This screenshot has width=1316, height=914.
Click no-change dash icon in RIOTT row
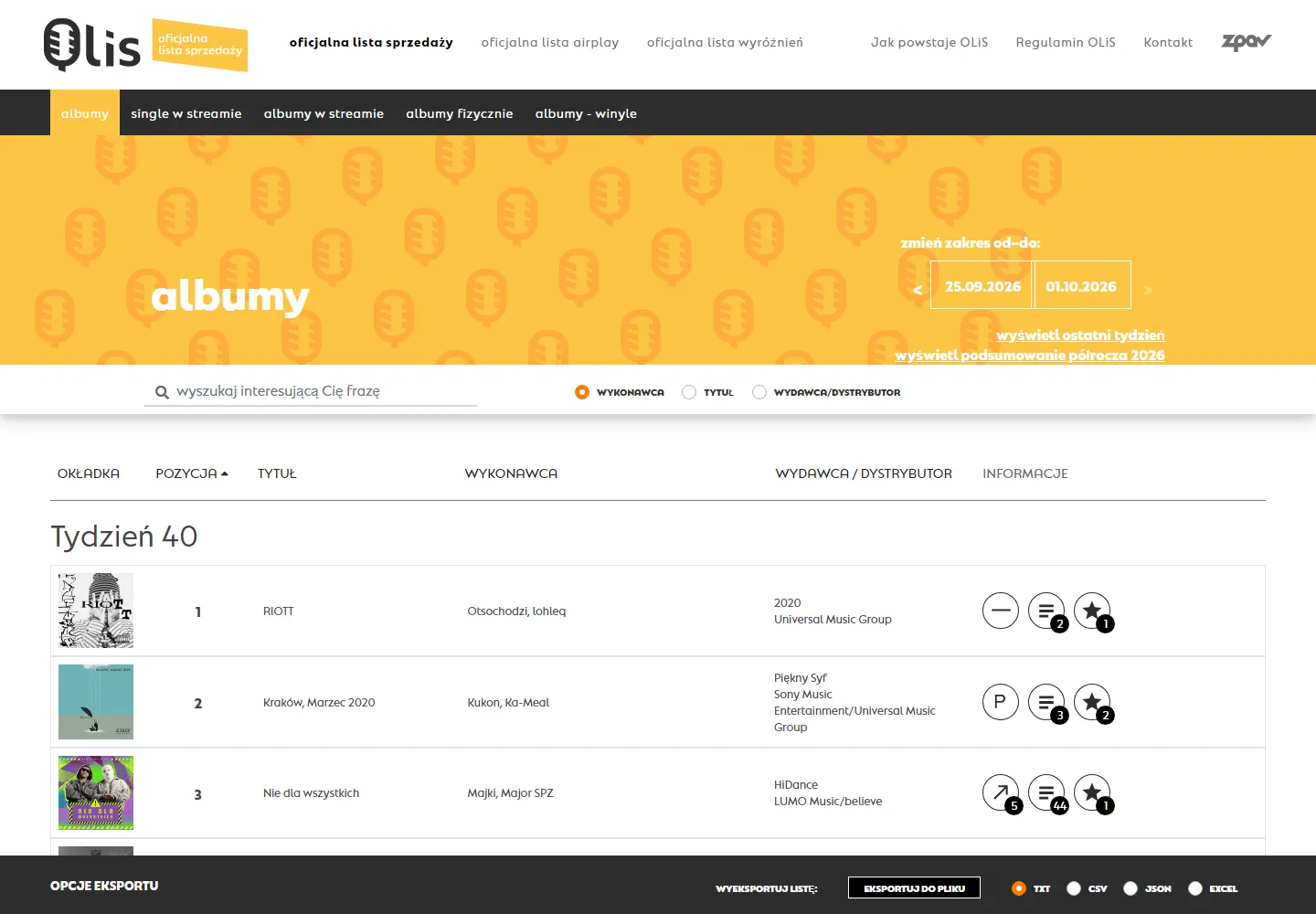[x=1001, y=611]
